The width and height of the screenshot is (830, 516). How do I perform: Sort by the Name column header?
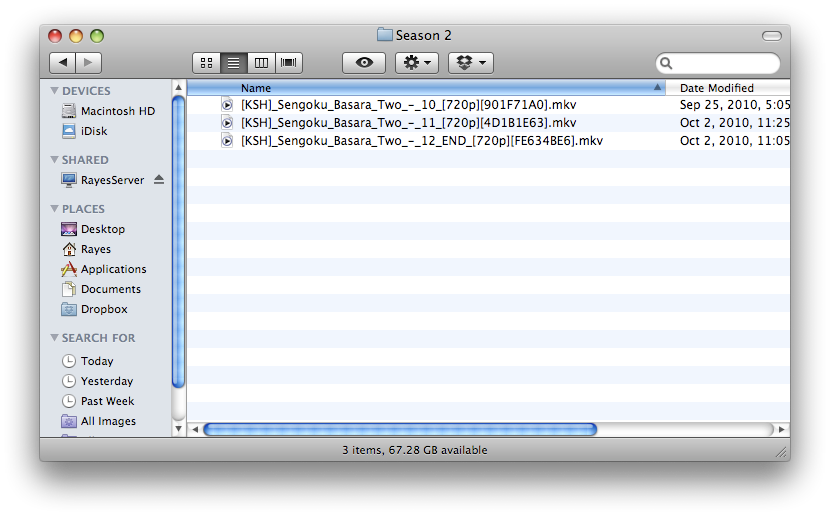coord(426,88)
